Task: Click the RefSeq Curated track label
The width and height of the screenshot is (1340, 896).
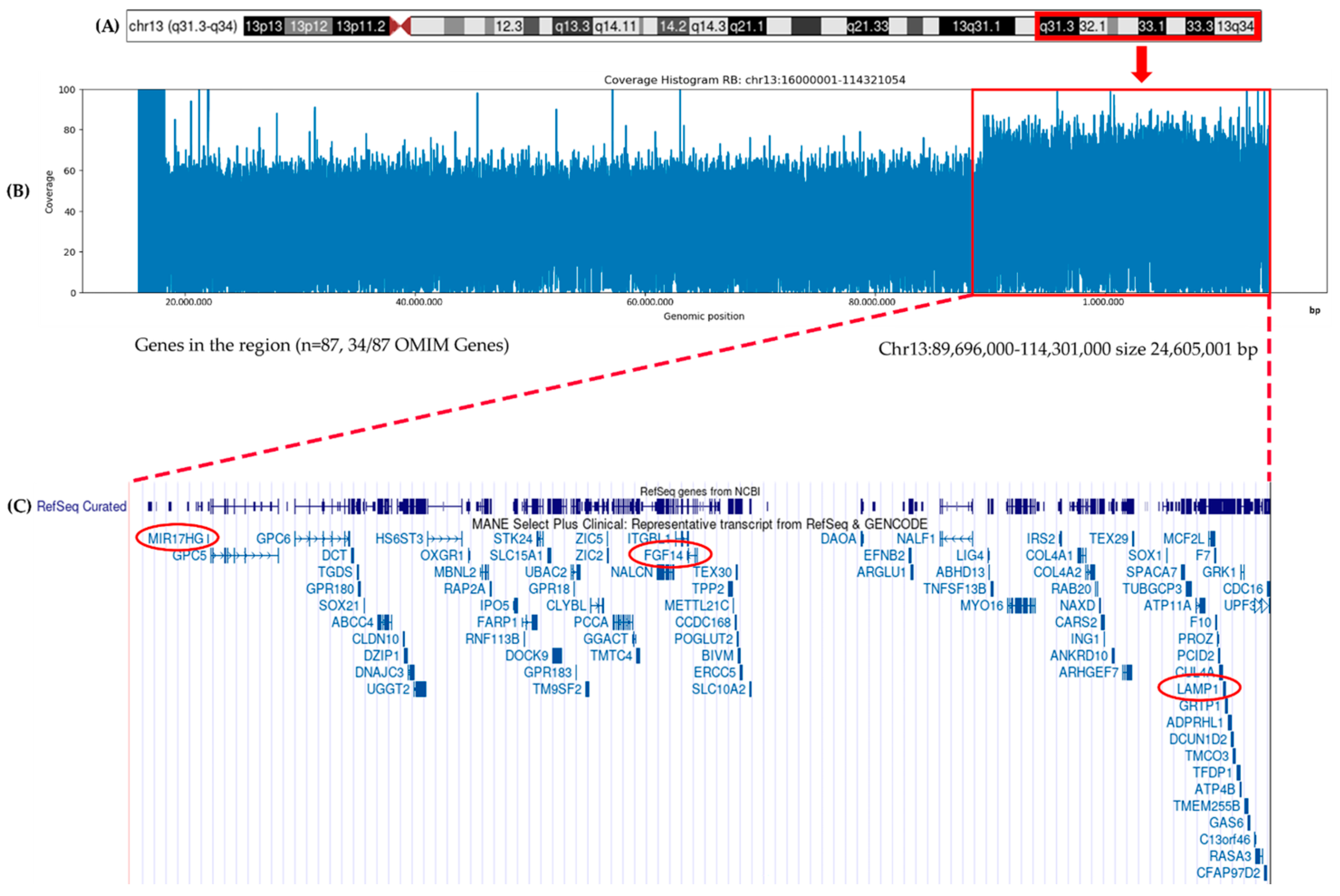Action: [x=81, y=506]
